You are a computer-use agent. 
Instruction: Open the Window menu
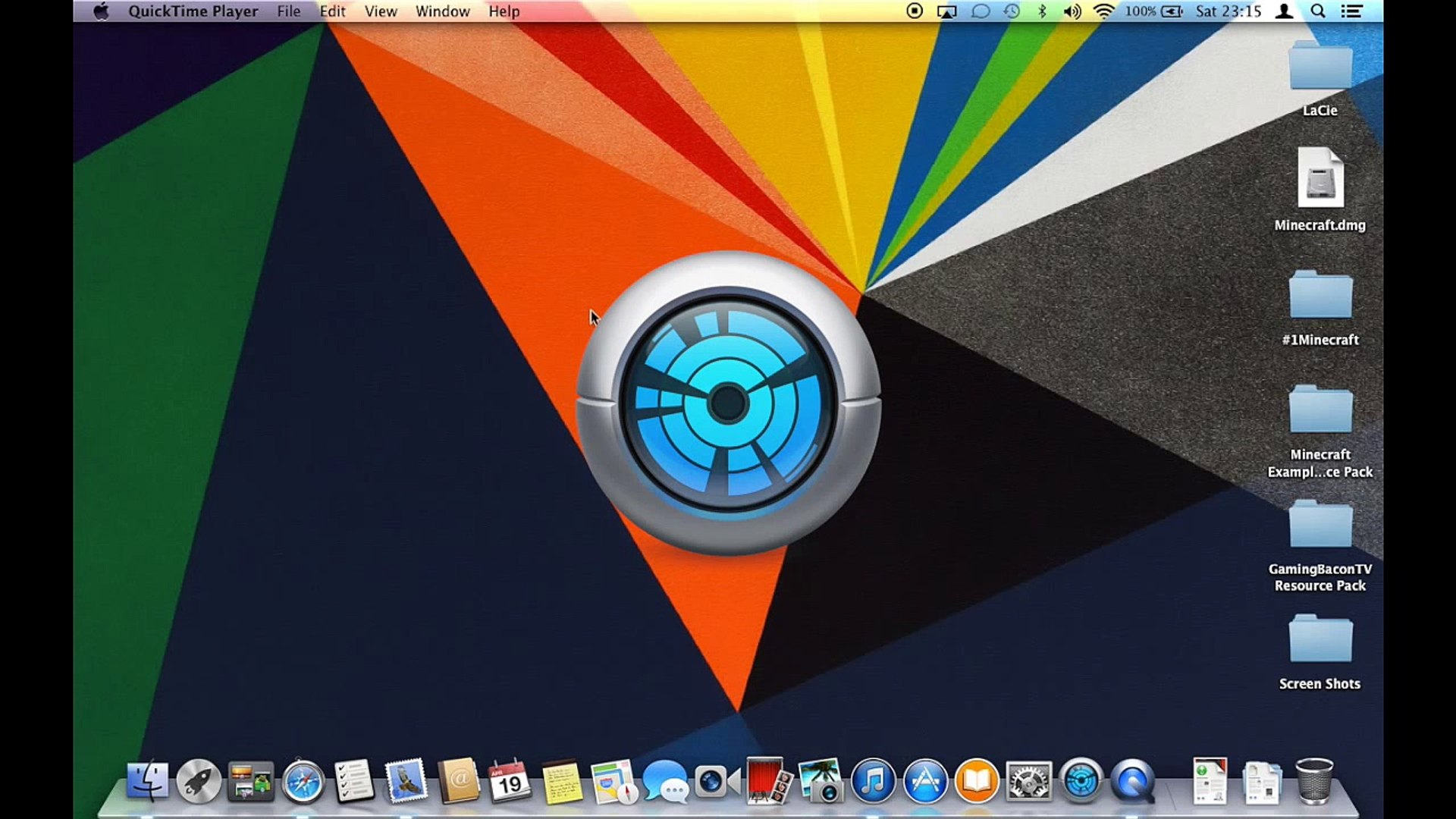pyautogui.click(x=443, y=11)
